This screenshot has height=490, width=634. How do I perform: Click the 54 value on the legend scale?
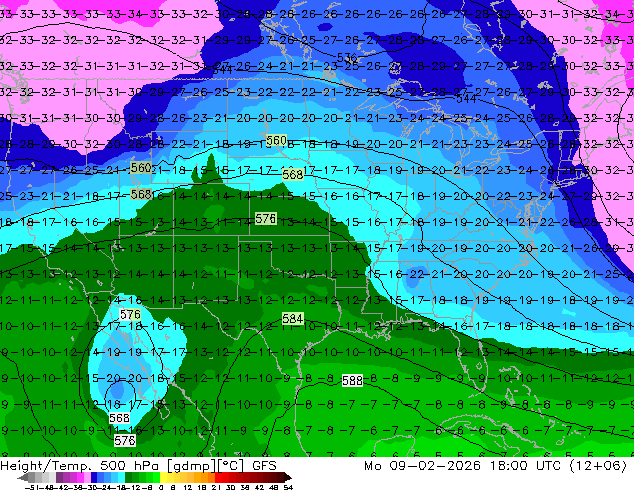287,487
